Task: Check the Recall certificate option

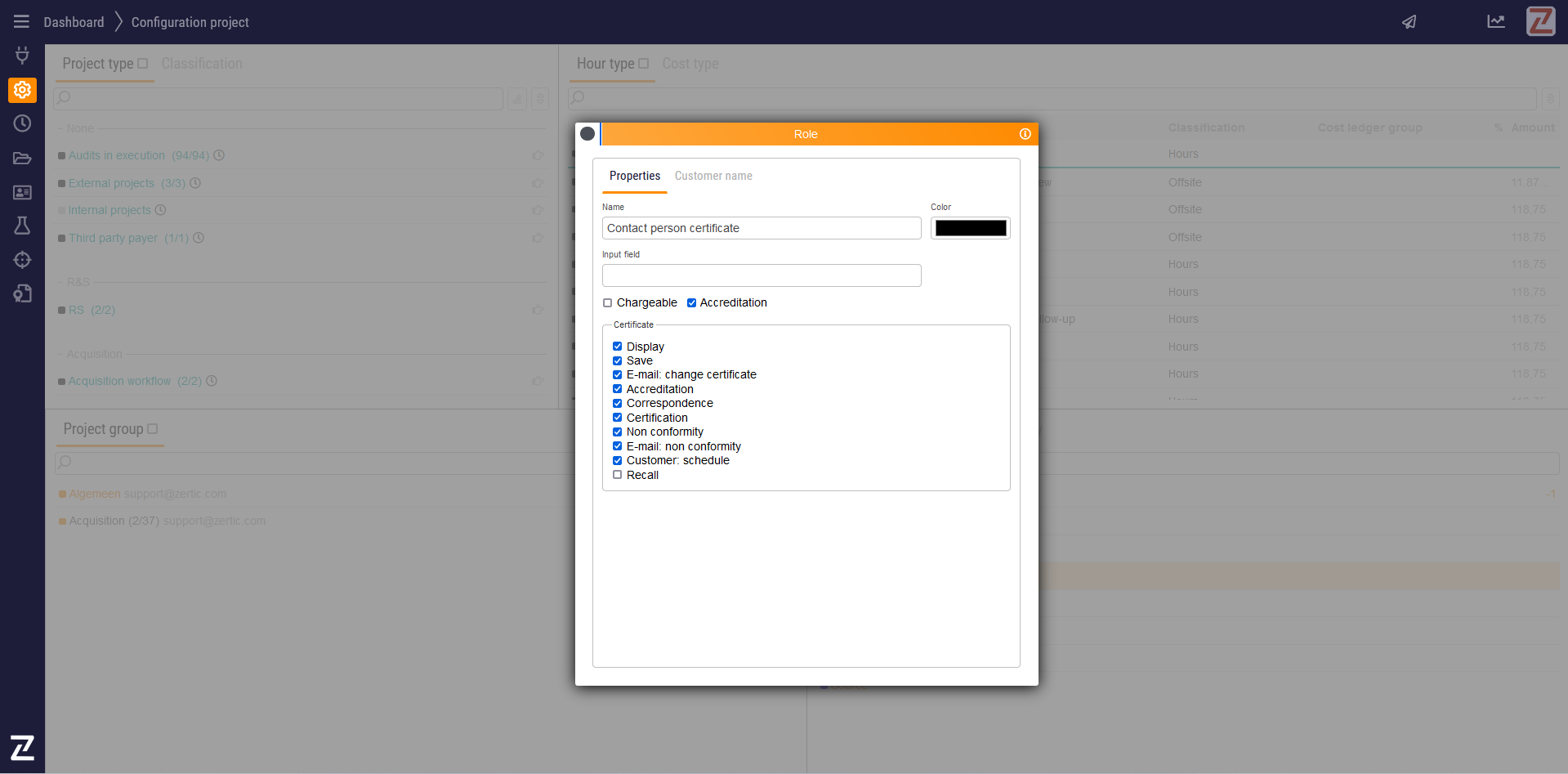Action: pos(618,475)
